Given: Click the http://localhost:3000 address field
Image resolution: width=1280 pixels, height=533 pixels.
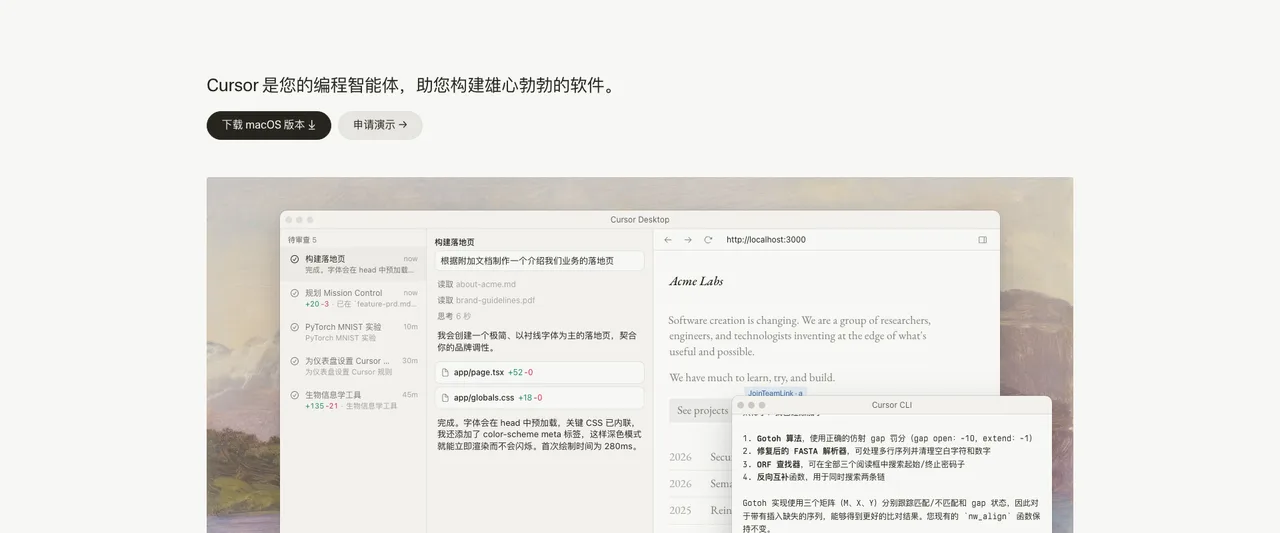Looking at the screenshot, I should [x=766, y=240].
